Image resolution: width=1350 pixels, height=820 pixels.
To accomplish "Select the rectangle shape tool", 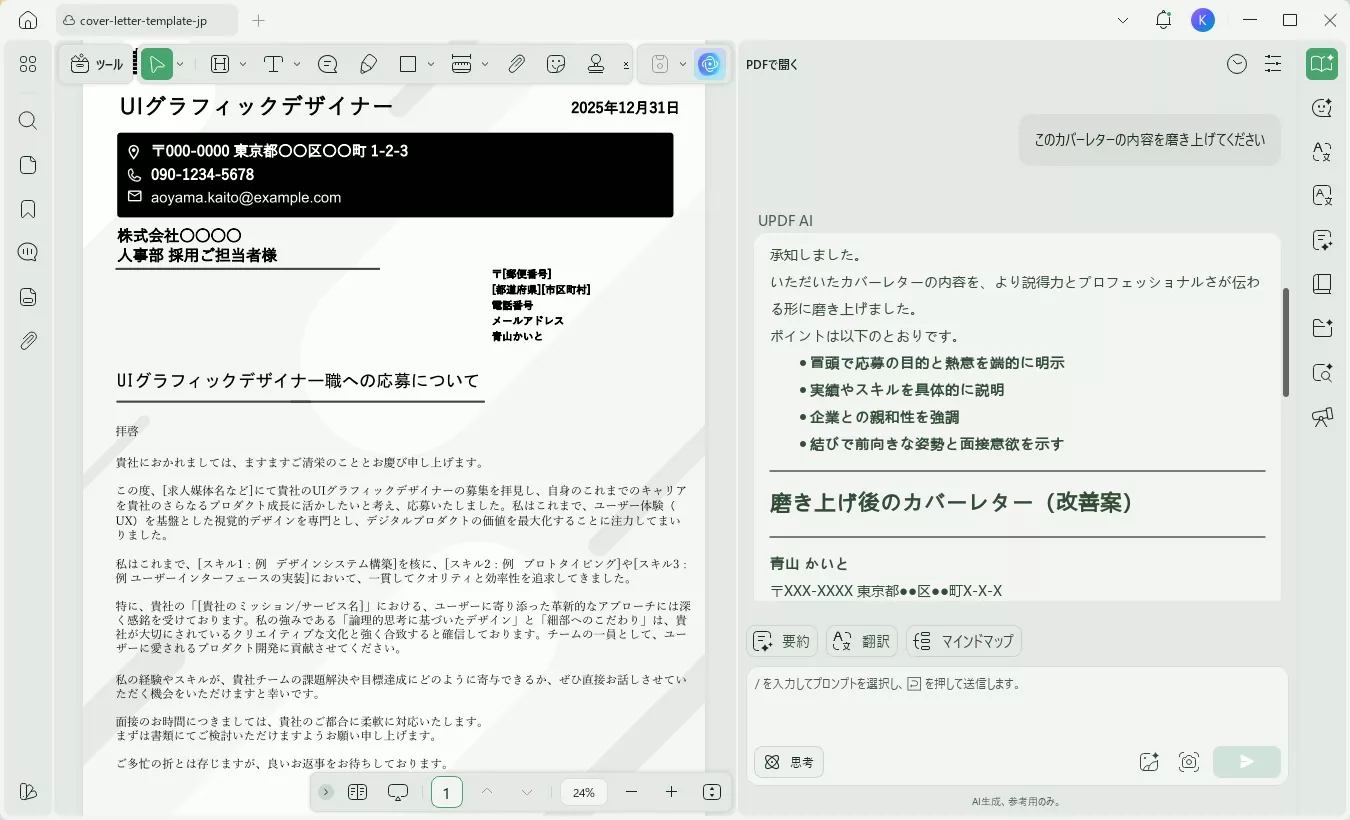I will (407, 63).
